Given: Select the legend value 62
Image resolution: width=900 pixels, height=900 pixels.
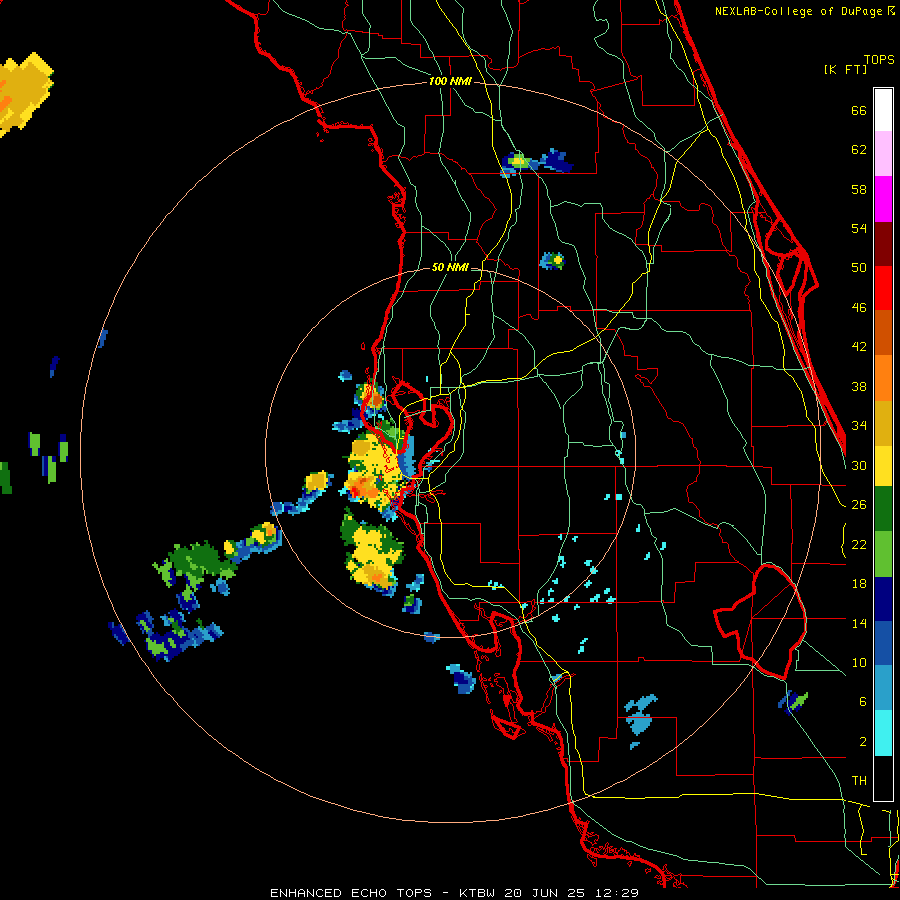Looking at the screenshot, I should click(x=859, y=150).
